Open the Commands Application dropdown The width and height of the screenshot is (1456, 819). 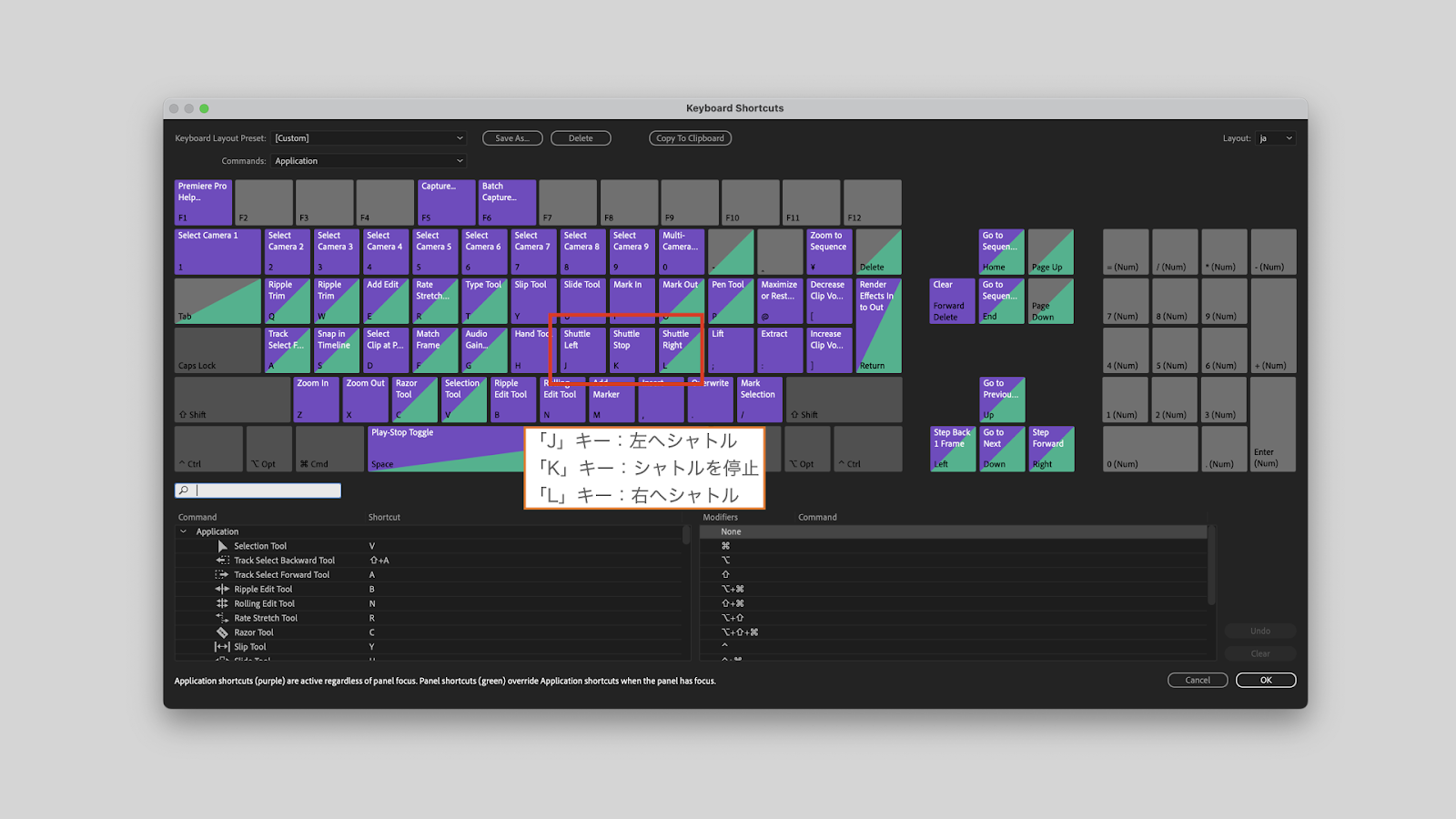pos(369,161)
